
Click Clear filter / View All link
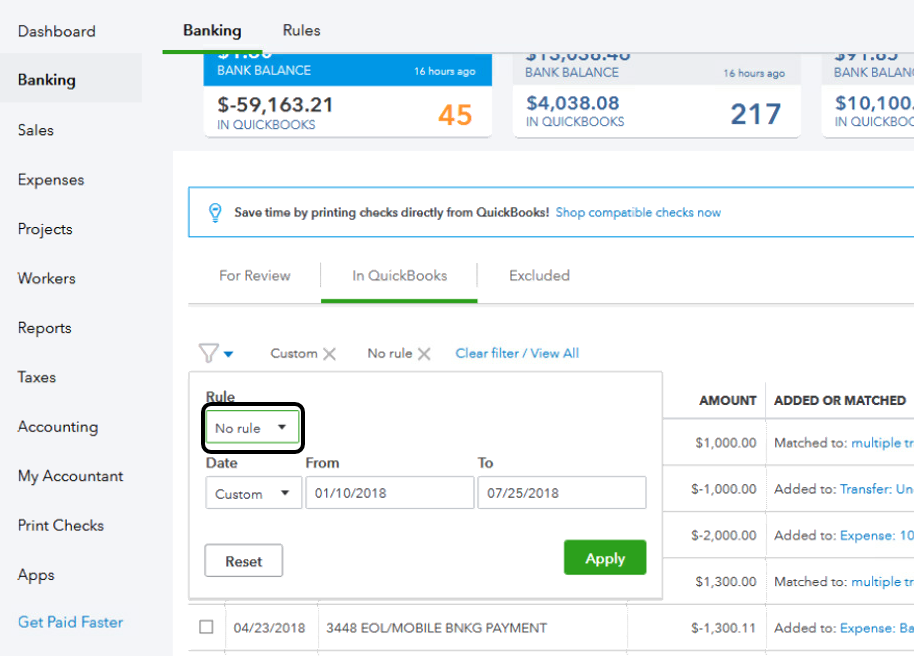tap(517, 353)
